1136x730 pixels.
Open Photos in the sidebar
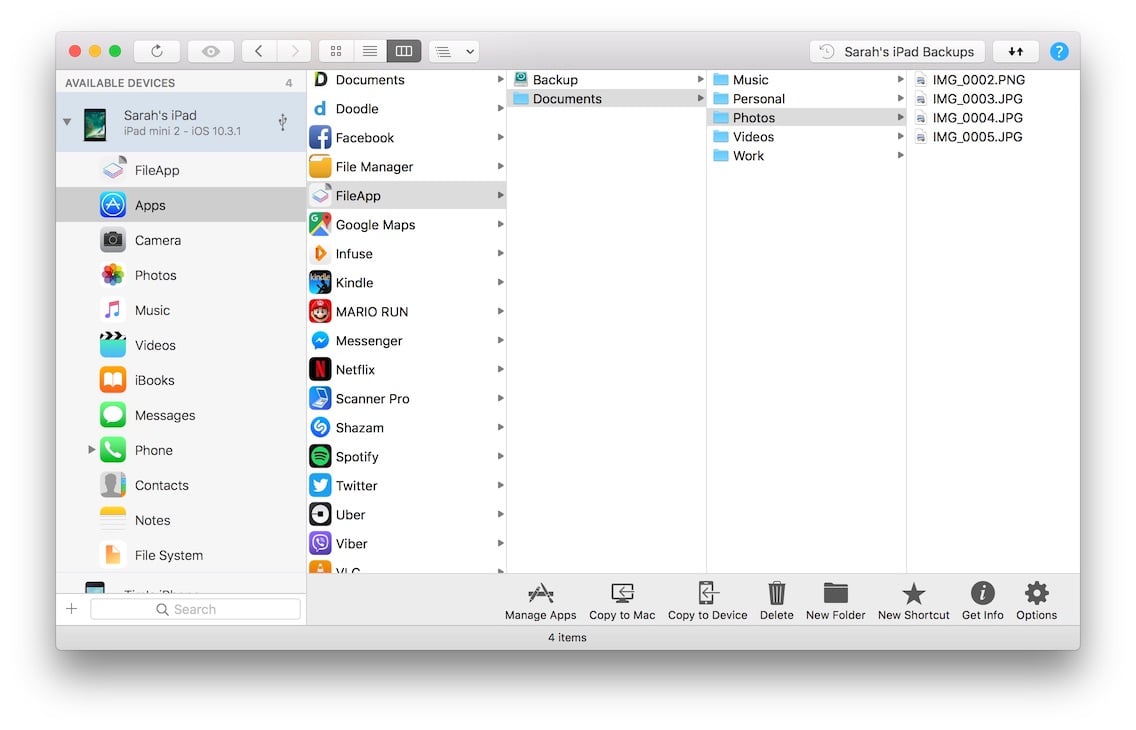pos(181,275)
